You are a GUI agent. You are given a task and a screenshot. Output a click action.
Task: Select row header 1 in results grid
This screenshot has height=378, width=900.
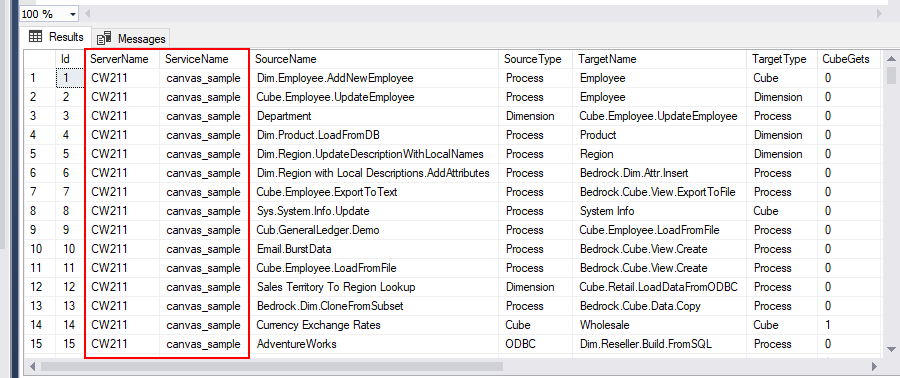pos(40,78)
